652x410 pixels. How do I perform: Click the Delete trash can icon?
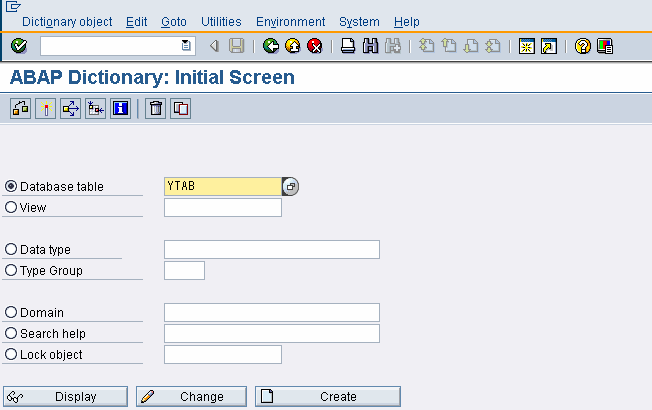[155, 108]
